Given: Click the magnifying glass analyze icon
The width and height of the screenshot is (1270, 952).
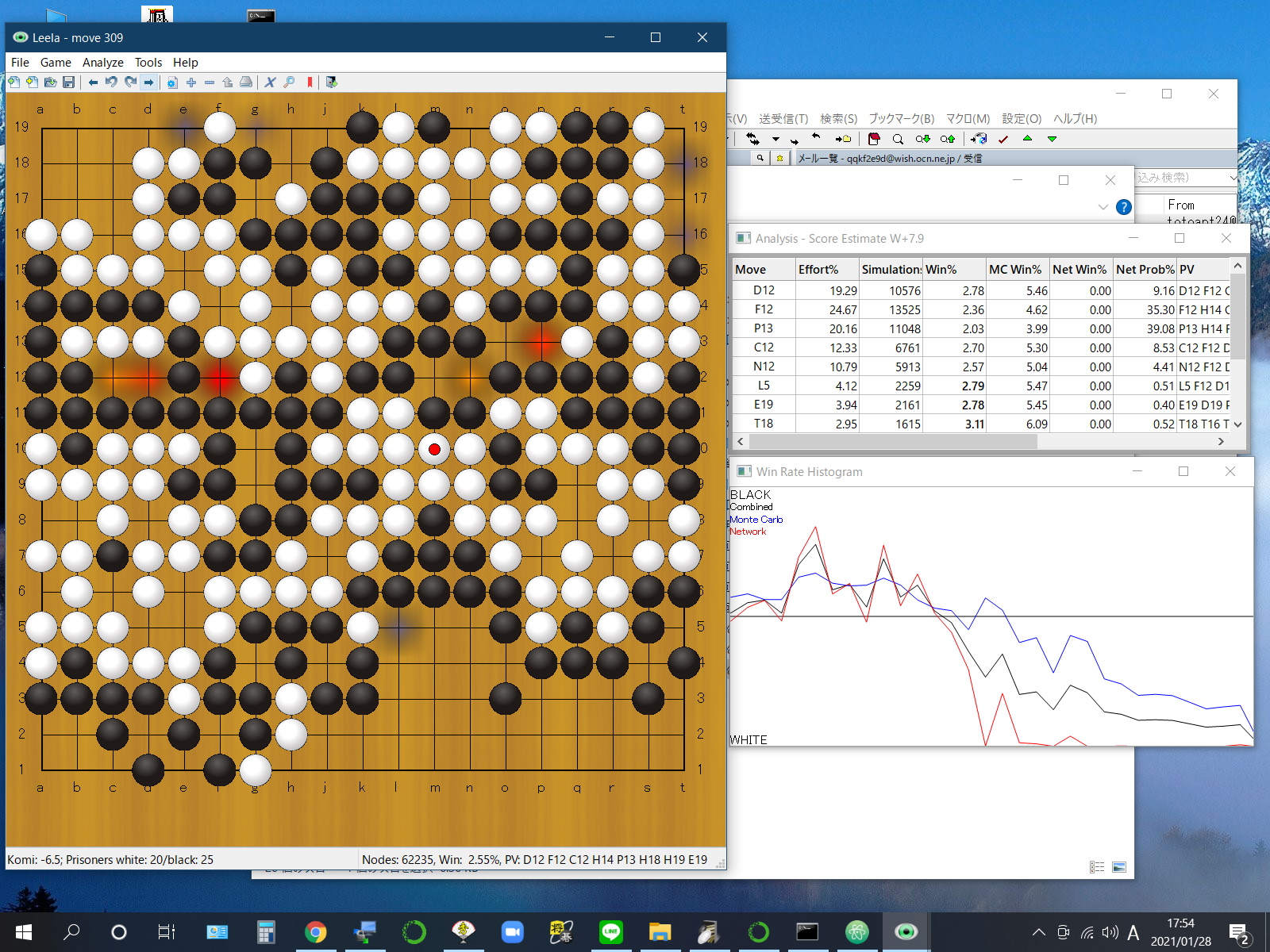Looking at the screenshot, I should click(289, 83).
